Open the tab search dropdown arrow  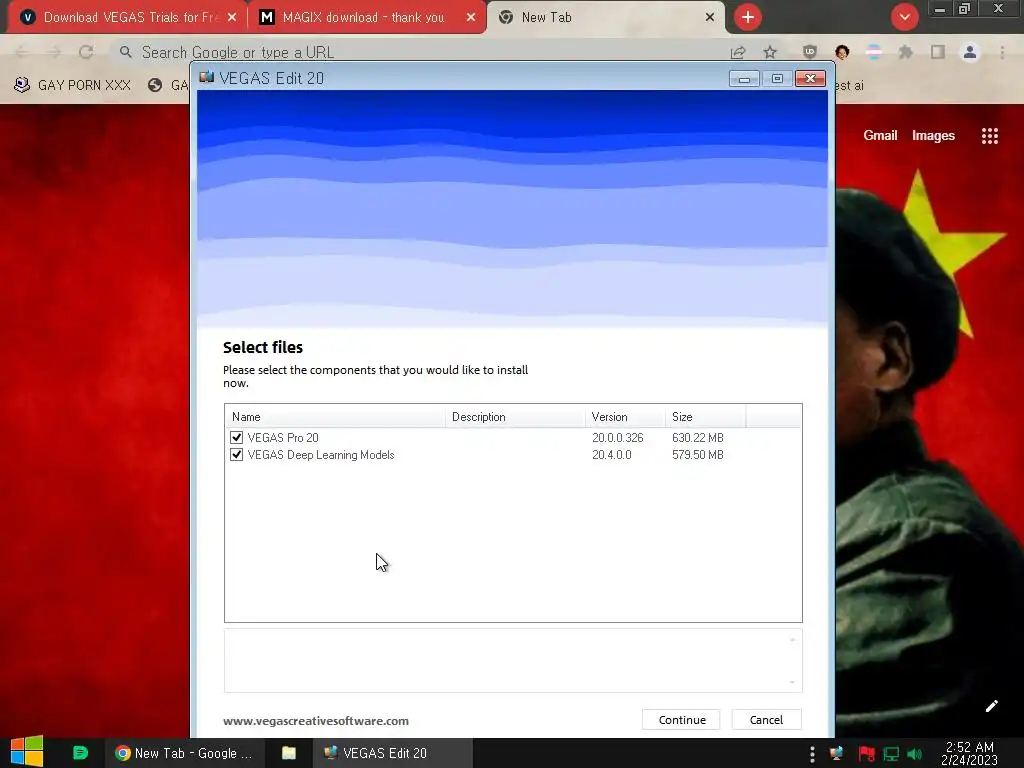[x=904, y=17]
